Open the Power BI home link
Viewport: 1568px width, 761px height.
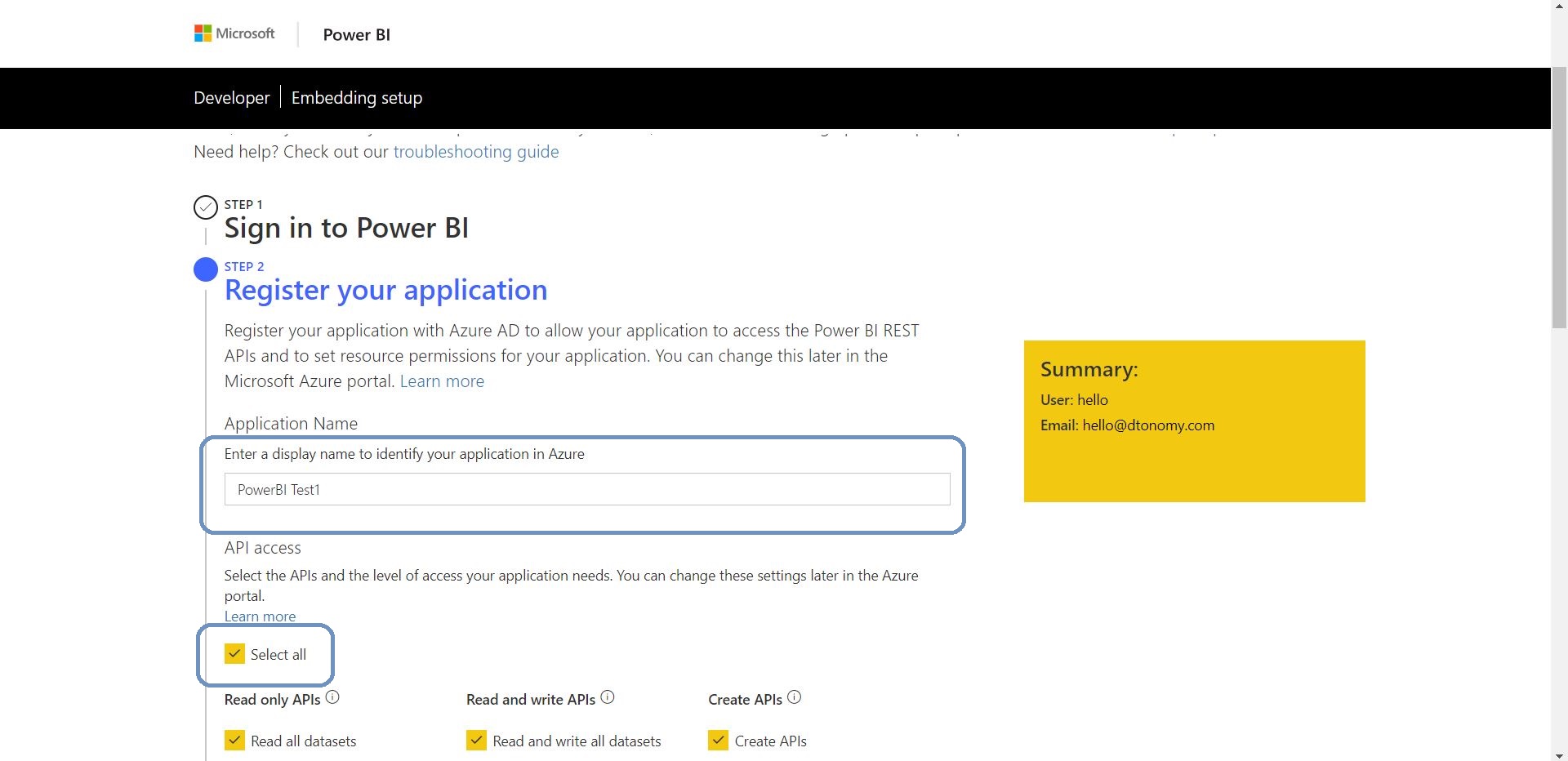(x=356, y=34)
